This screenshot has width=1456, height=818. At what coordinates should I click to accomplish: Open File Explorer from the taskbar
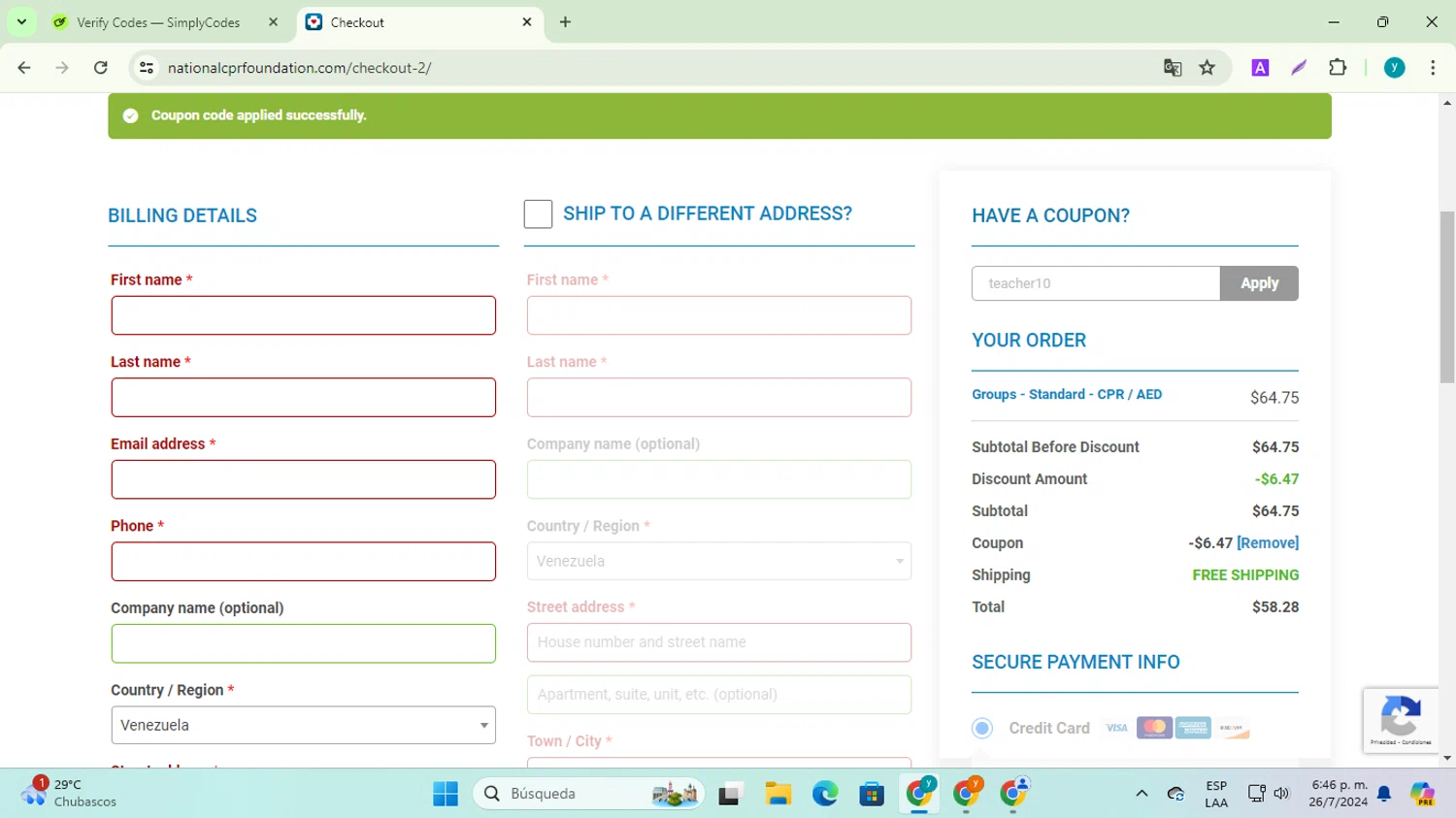click(778, 794)
